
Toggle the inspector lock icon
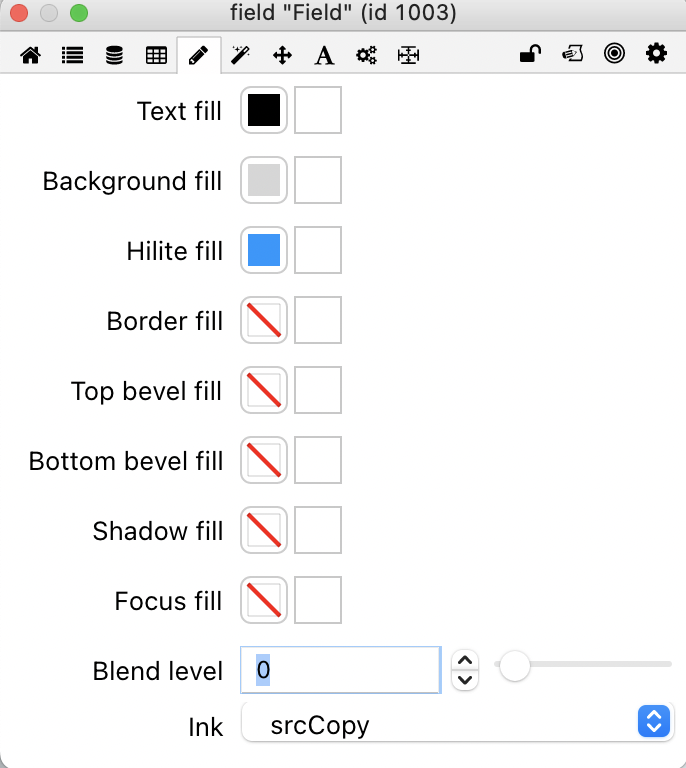[530, 55]
